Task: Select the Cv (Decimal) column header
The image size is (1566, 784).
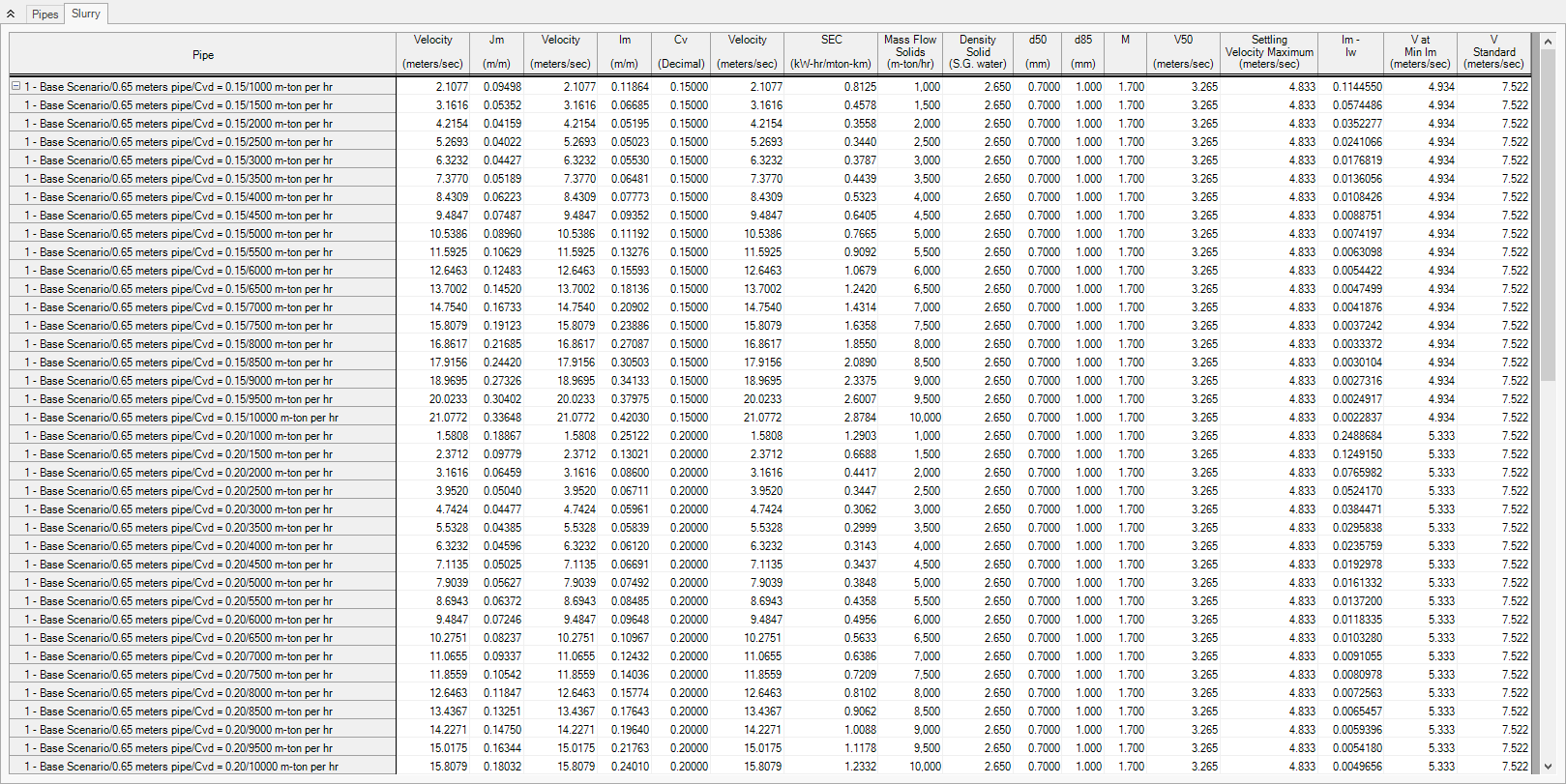Action: pos(681,52)
